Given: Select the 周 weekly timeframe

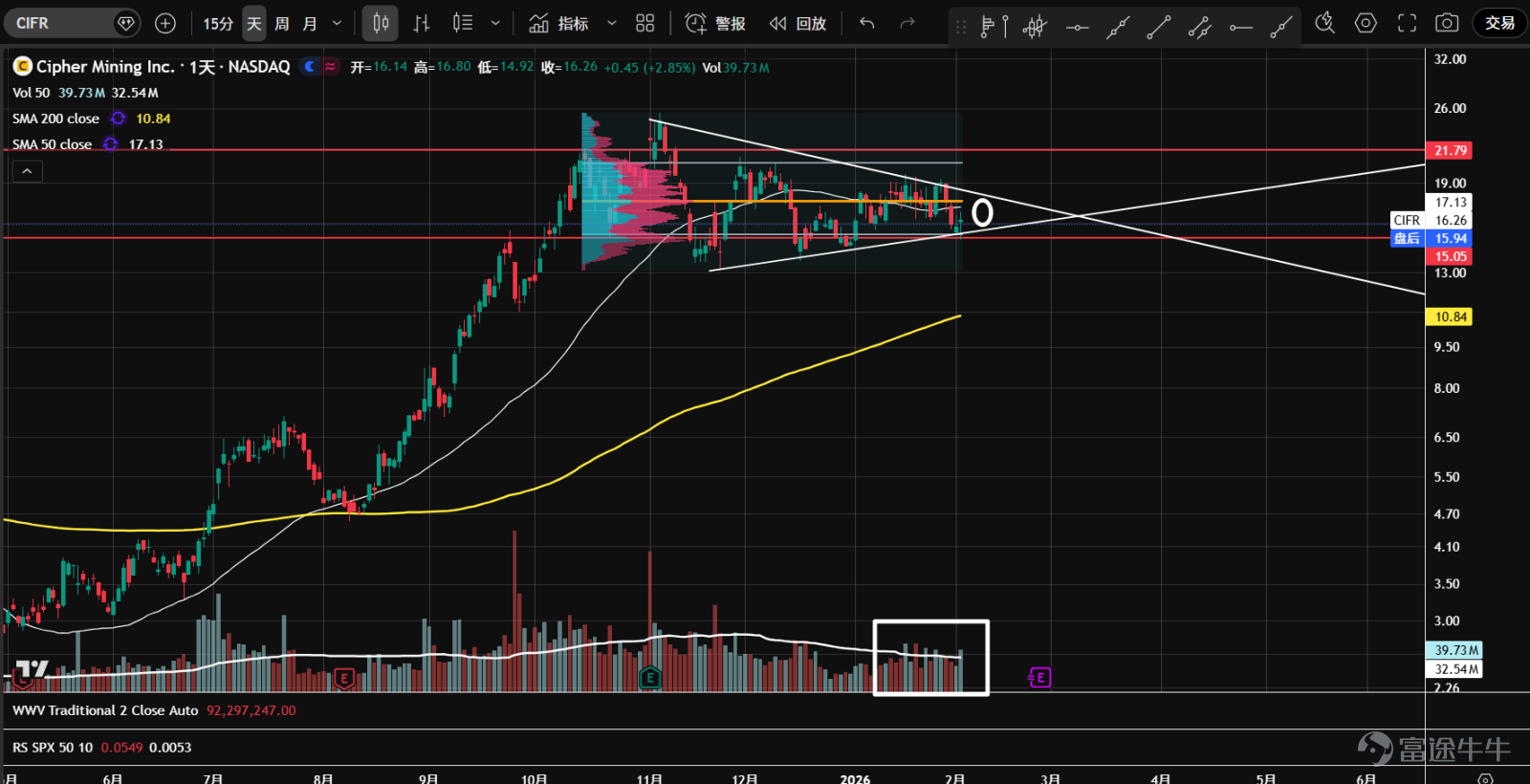Looking at the screenshot, I should pyautogui.click(x=282, y=23).
